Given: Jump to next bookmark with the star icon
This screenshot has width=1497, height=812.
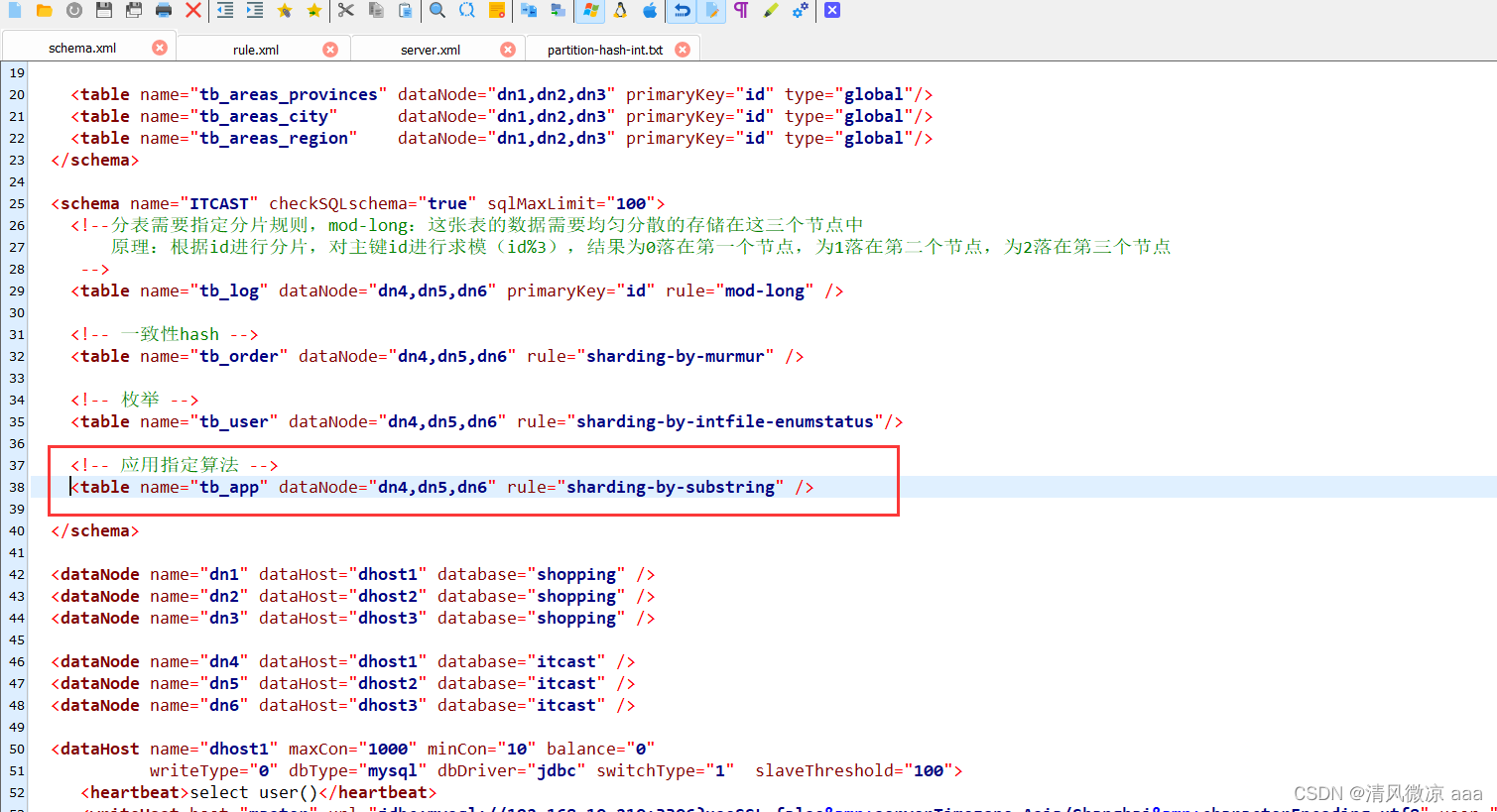Looking at the screenshot, I should (x=314, y=10).
